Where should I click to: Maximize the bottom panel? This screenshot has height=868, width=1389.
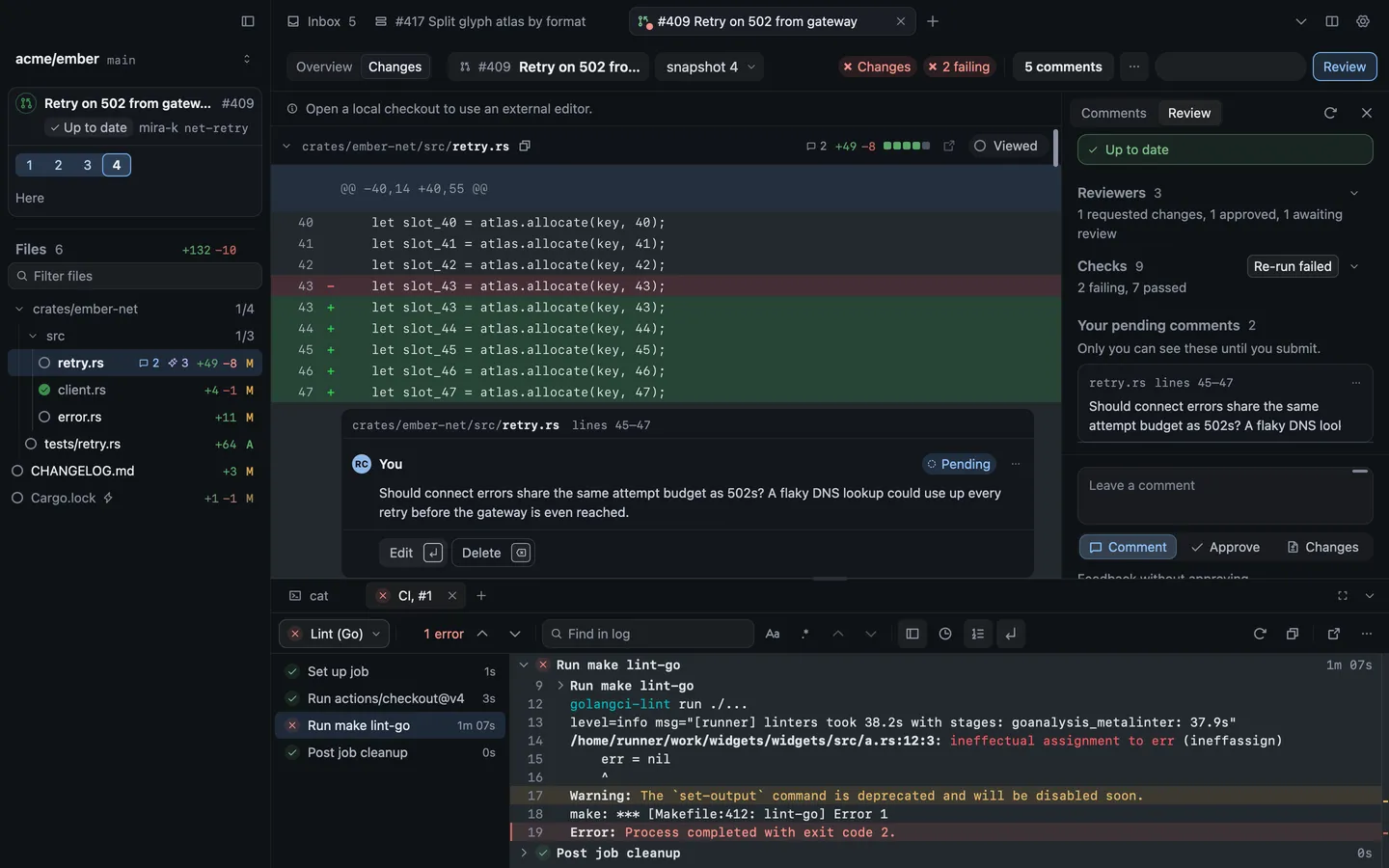click(1343, 596)
